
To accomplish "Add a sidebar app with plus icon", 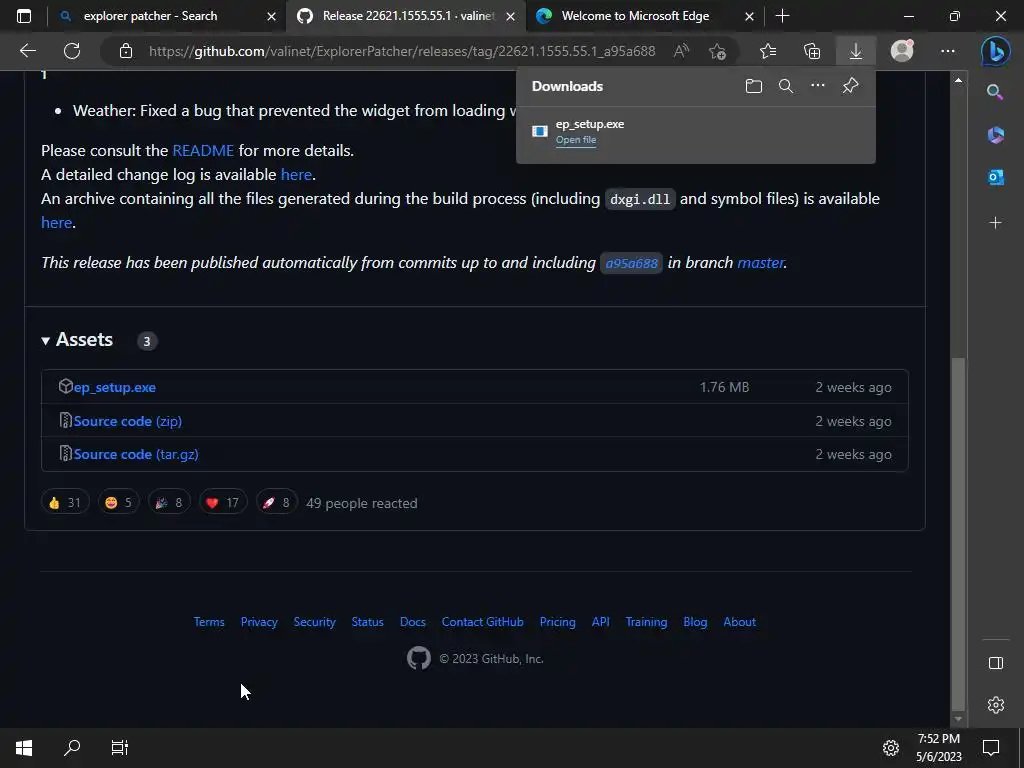I will pos(995,223).
